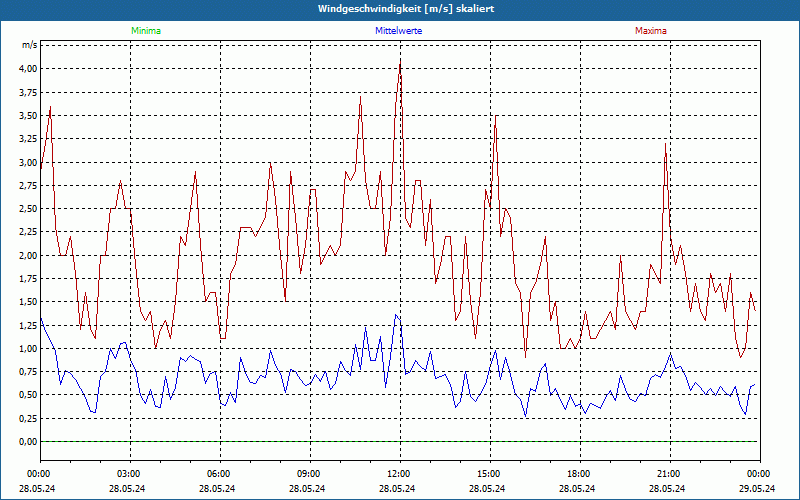800x500 pixels.
Task: Click the red Maxima spike at 21:00
Action: click(665, 144)
